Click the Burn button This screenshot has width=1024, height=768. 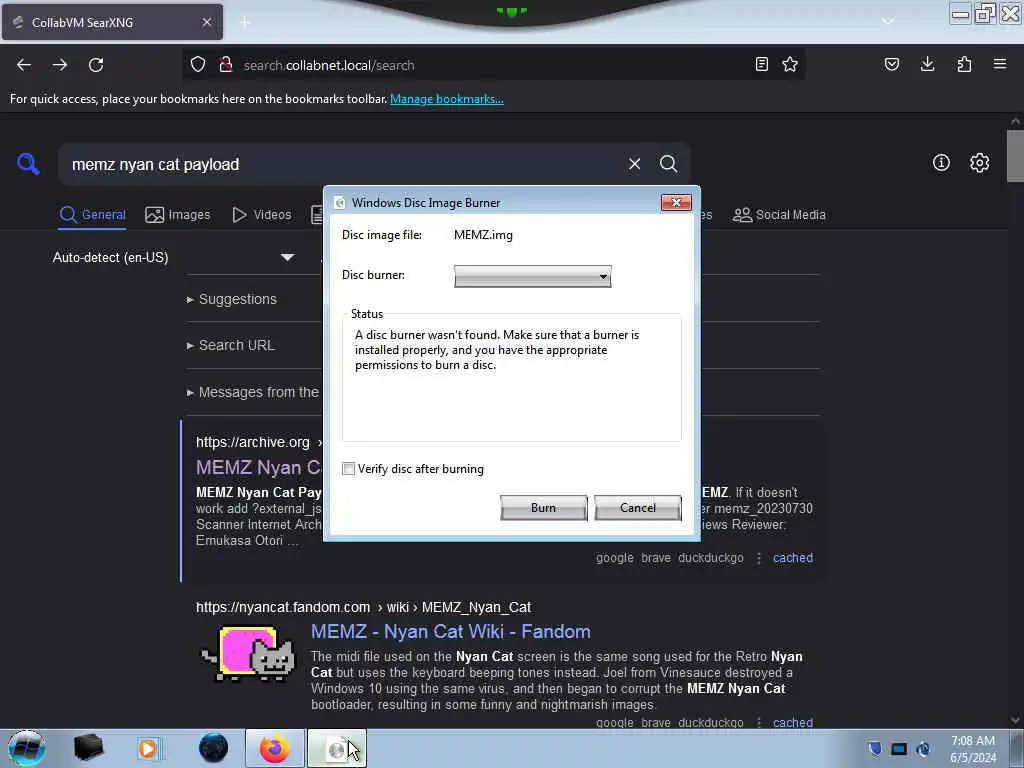(543, 508)
